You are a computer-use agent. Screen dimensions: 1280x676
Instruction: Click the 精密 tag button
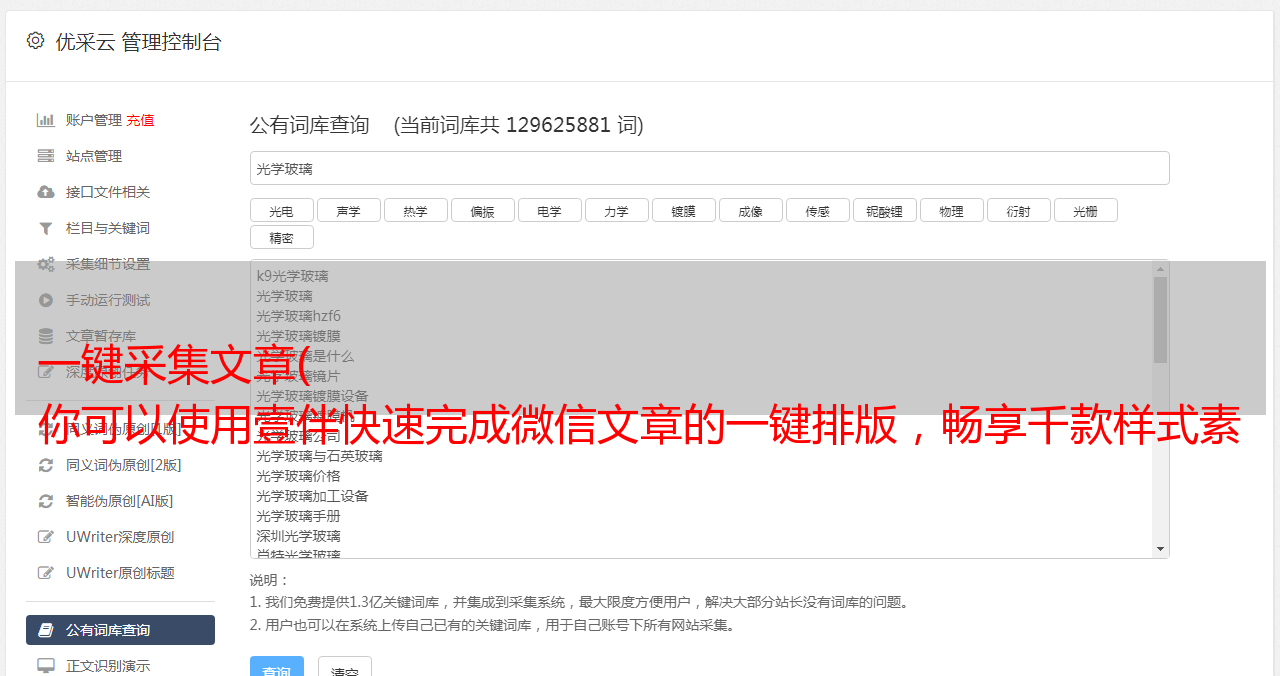point(281,237)
